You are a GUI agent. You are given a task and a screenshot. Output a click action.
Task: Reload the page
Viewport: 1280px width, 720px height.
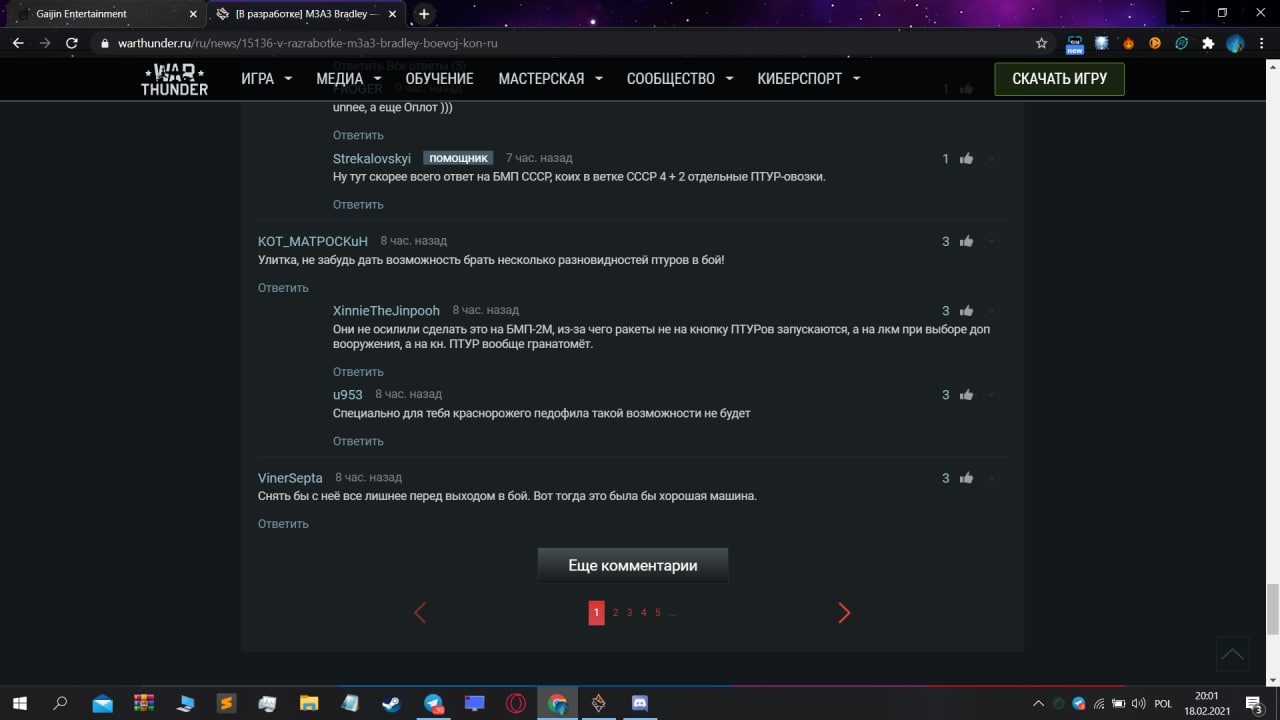click(71, 43)
